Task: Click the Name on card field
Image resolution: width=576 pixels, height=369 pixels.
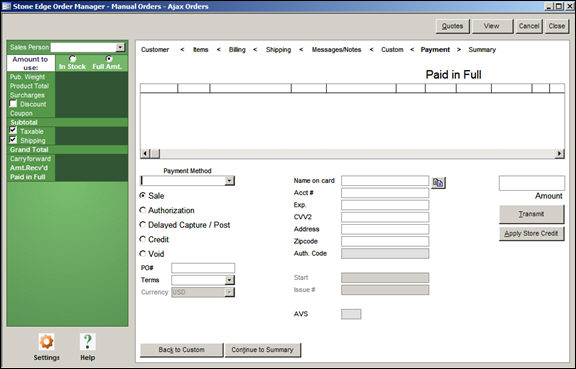Action: (x=385, y=180)
